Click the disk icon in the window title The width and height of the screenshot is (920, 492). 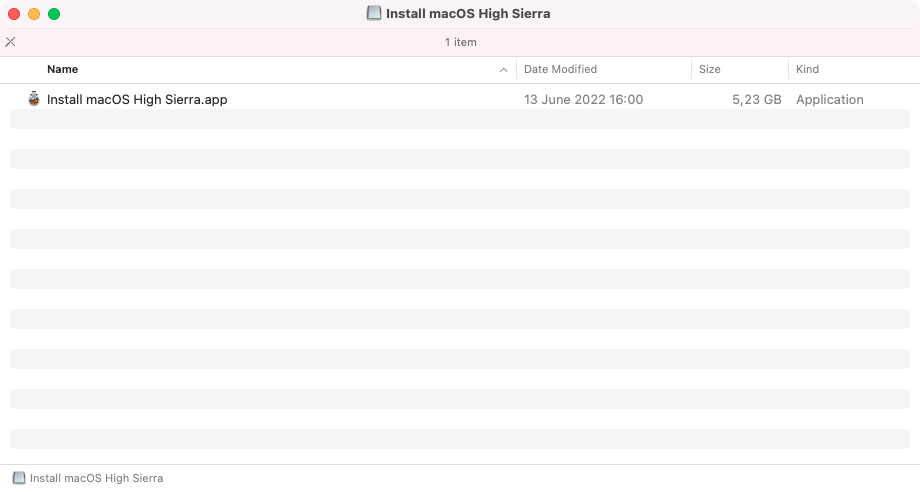click(x=374, y=13)
